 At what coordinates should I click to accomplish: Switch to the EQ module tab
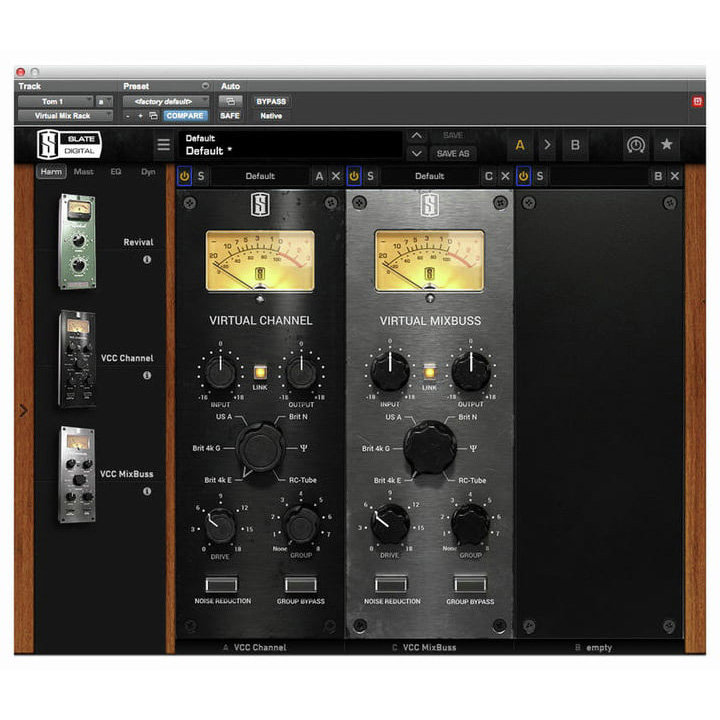[x=116, y=172]
